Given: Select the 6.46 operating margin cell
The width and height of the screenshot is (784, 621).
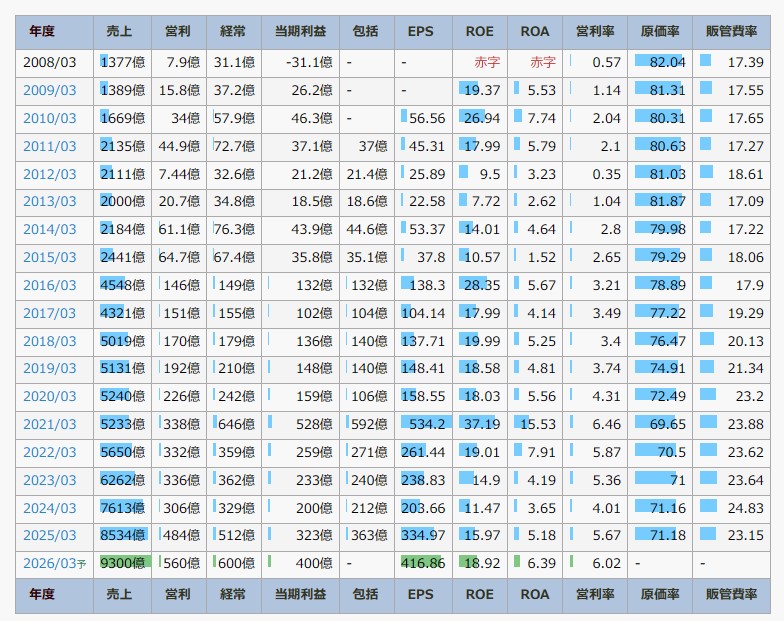Looking at the screenshot, I should [594, 424].
